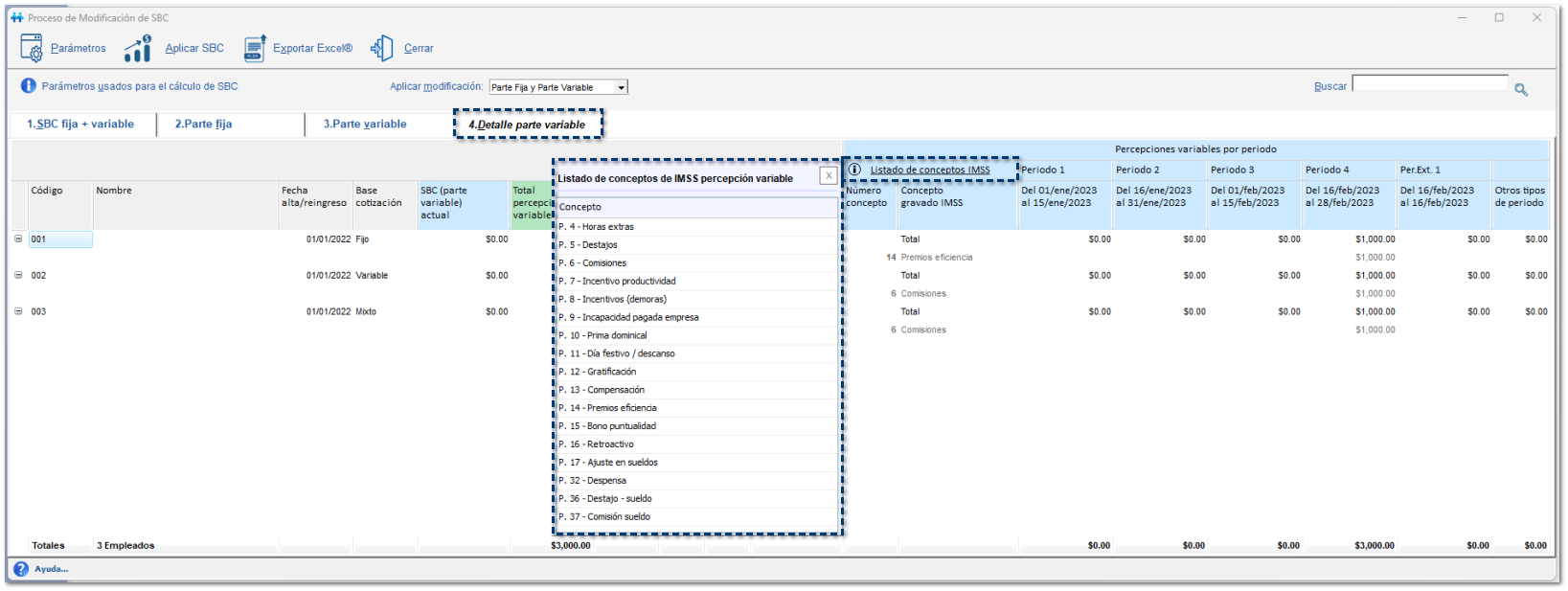Open the Aplicar modificación dropdown
The height and width of the screenshot is (591, 1568).
[x=621, y=87]
